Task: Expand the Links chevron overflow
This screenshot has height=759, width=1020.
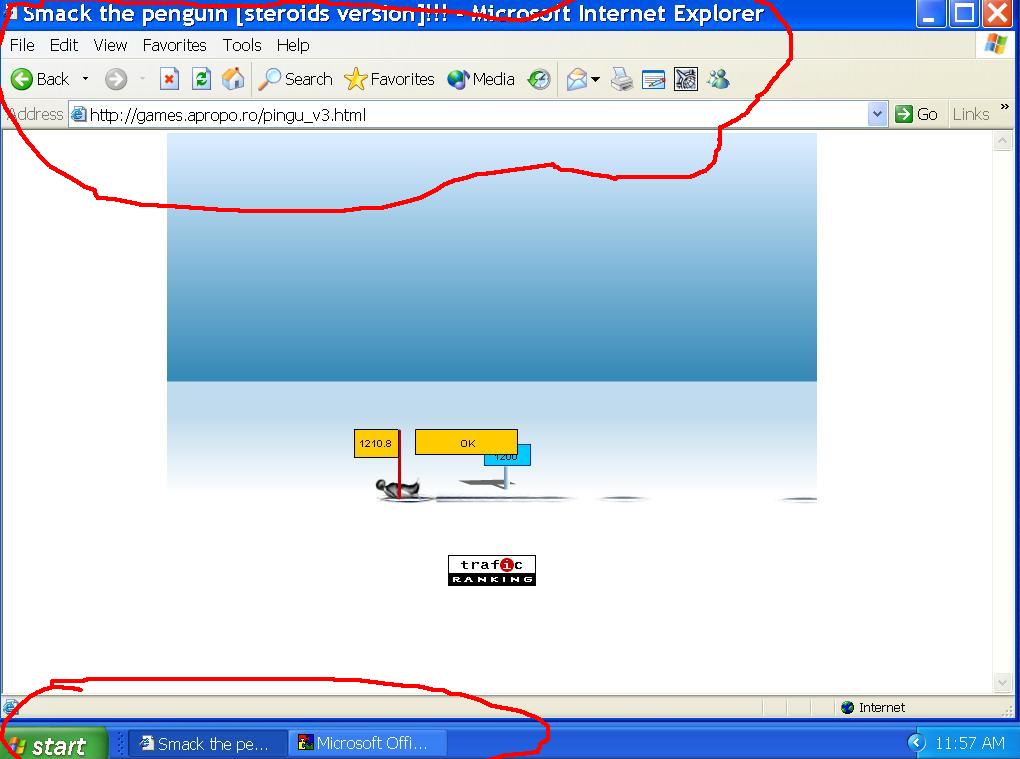Action: click(x=1005, y=107)
